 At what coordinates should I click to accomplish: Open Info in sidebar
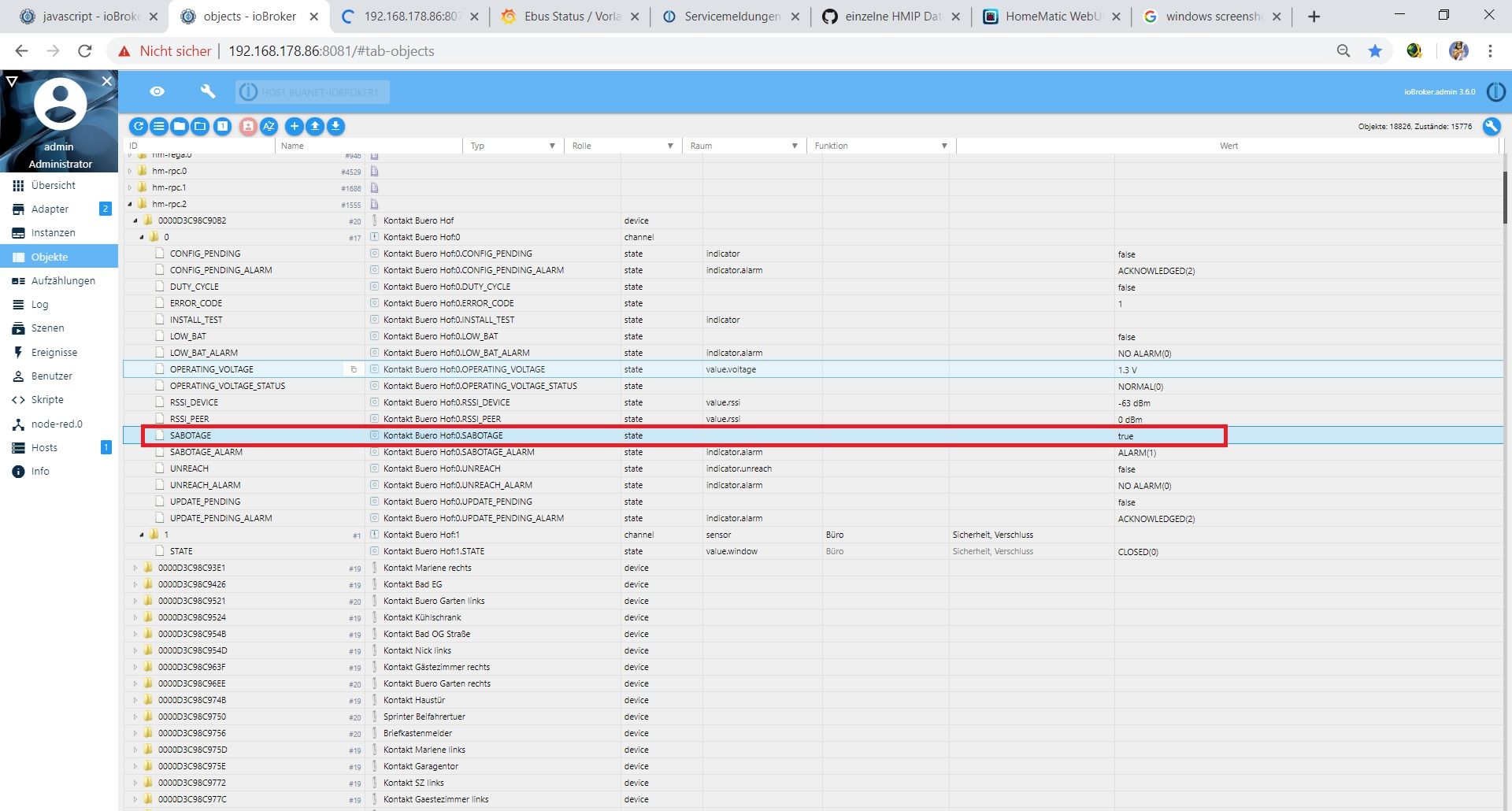click(59, 471)
